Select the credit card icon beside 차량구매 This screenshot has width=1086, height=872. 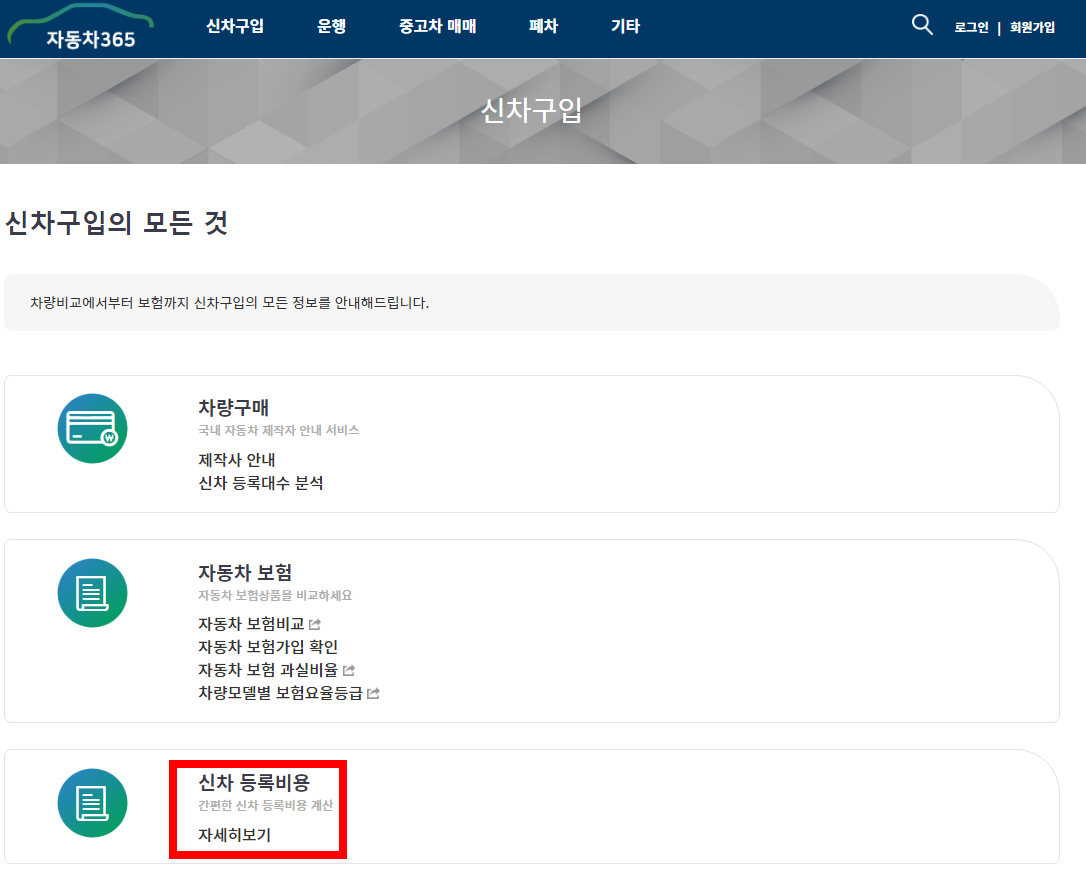92,430
